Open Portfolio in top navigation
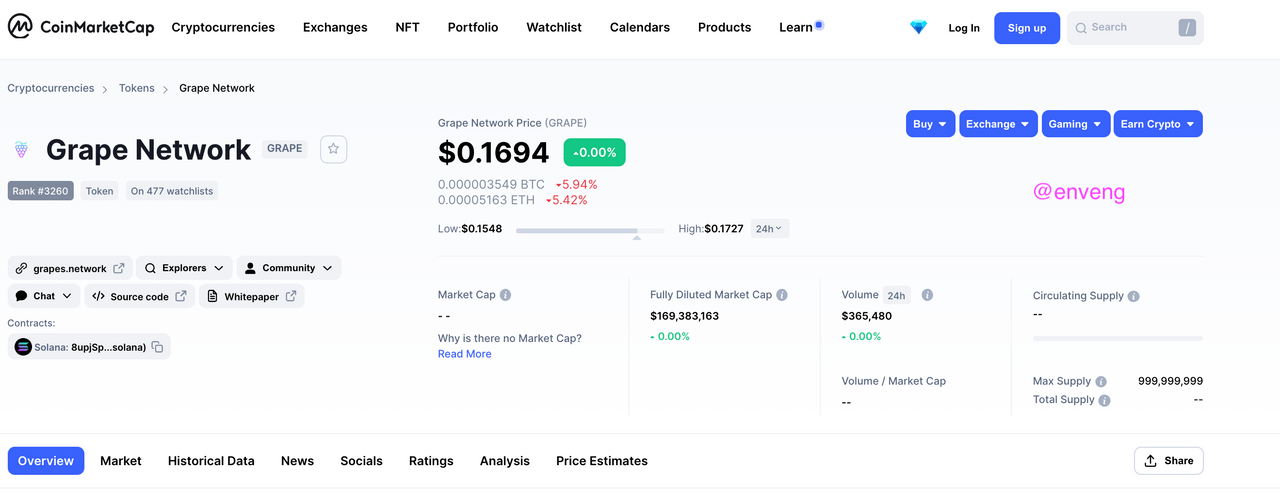The height and width of the screenshot is (493, 1280). (x=473, y=28)
